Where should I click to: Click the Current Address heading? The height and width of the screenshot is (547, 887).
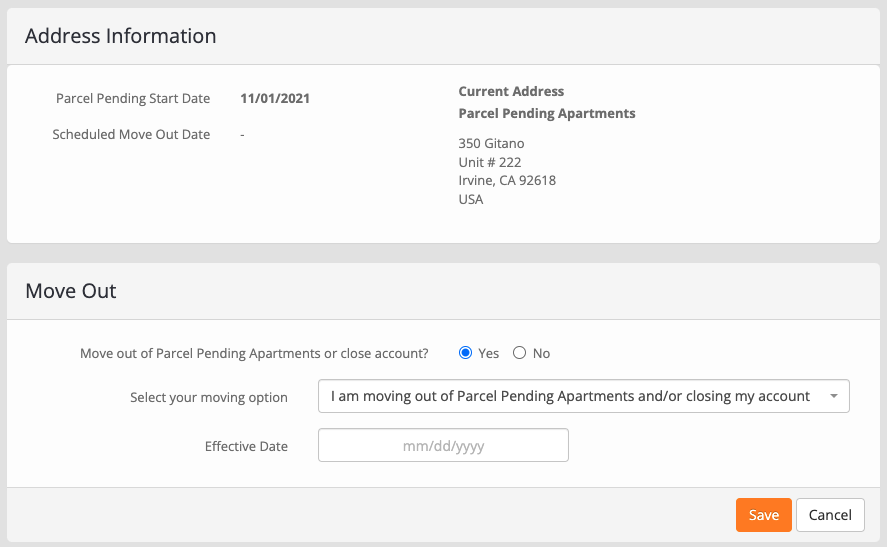(x=511, y=91)
